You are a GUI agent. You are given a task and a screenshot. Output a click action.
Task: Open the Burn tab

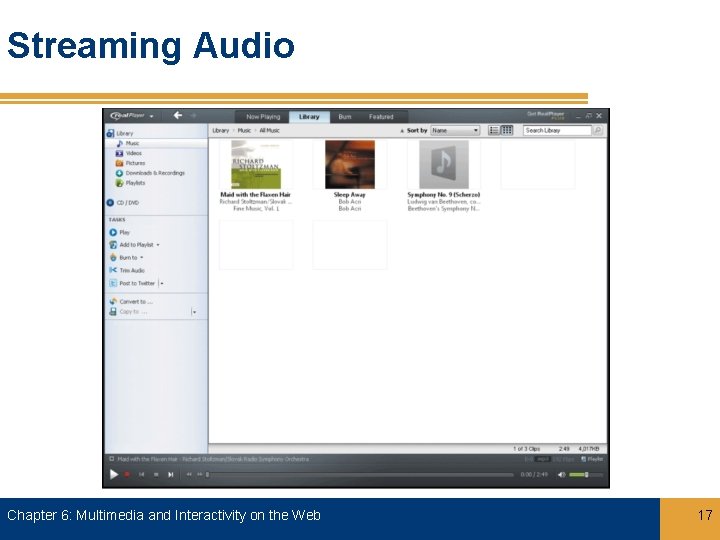pos(345,117)
